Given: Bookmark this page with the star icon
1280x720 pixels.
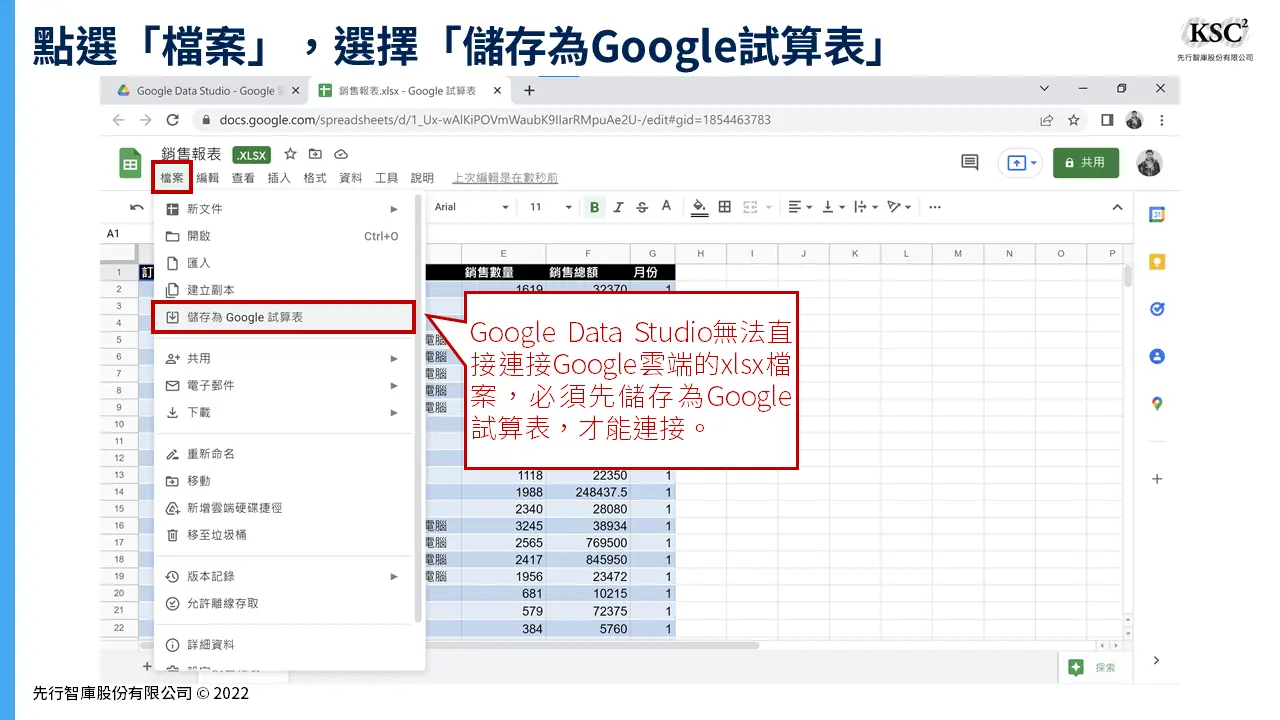Looking at the screenshot, I should click(1074, 120).
